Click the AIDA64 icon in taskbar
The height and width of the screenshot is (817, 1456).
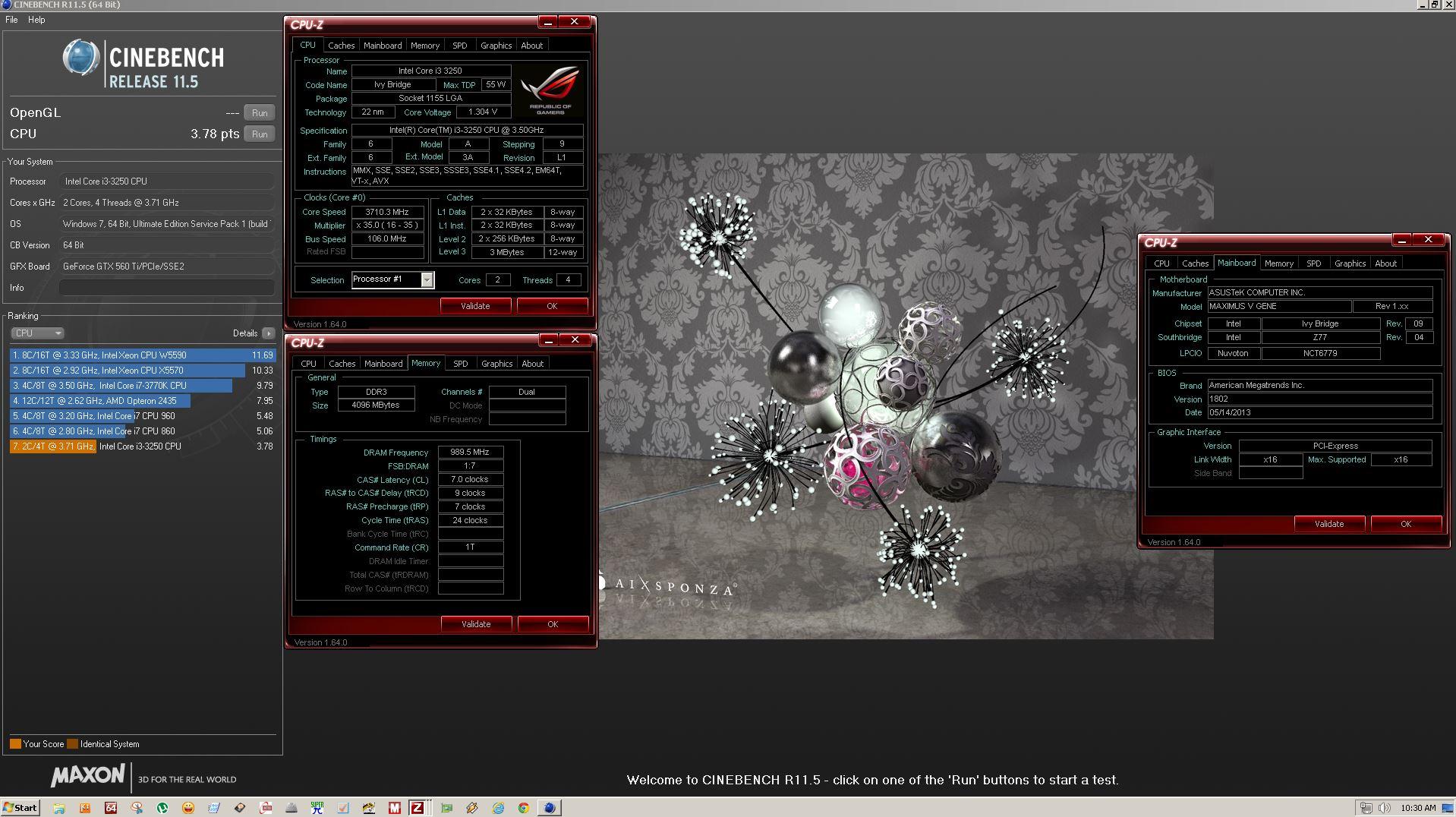click(x=111, y=808)
